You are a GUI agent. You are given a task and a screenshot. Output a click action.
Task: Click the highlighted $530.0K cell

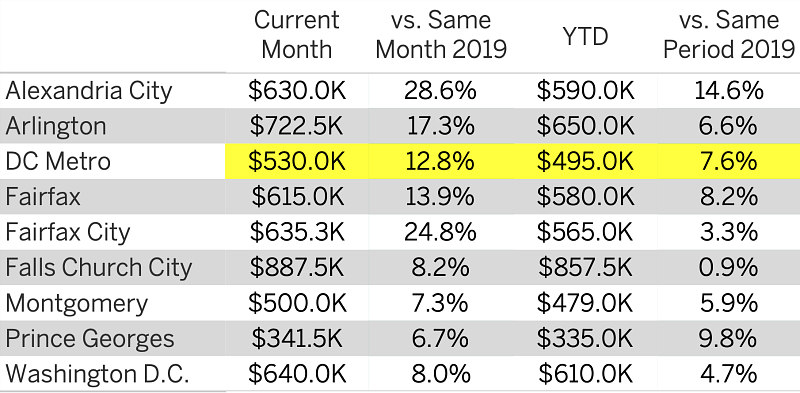pos(297,162)
